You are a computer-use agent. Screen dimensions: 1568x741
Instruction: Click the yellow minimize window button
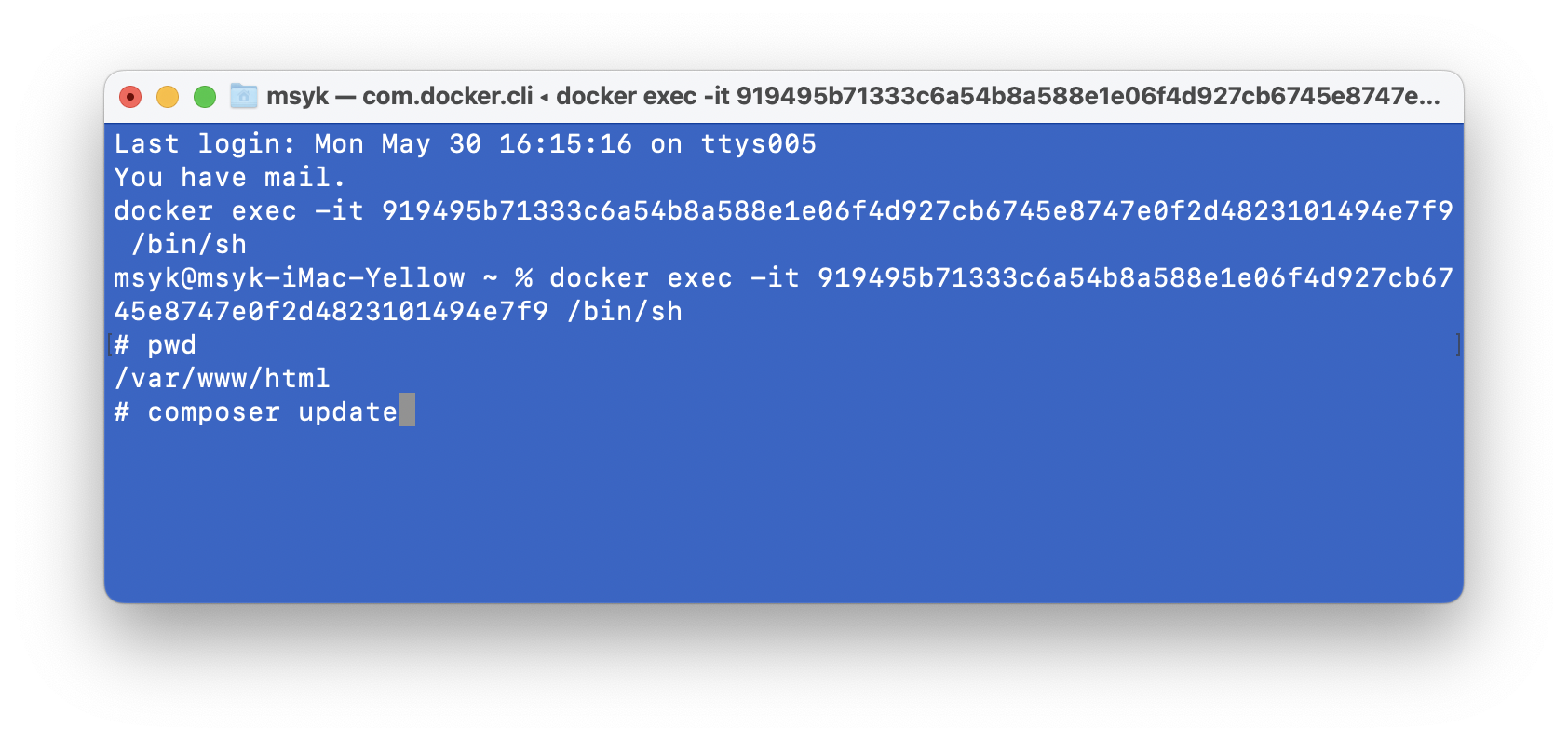168,97
